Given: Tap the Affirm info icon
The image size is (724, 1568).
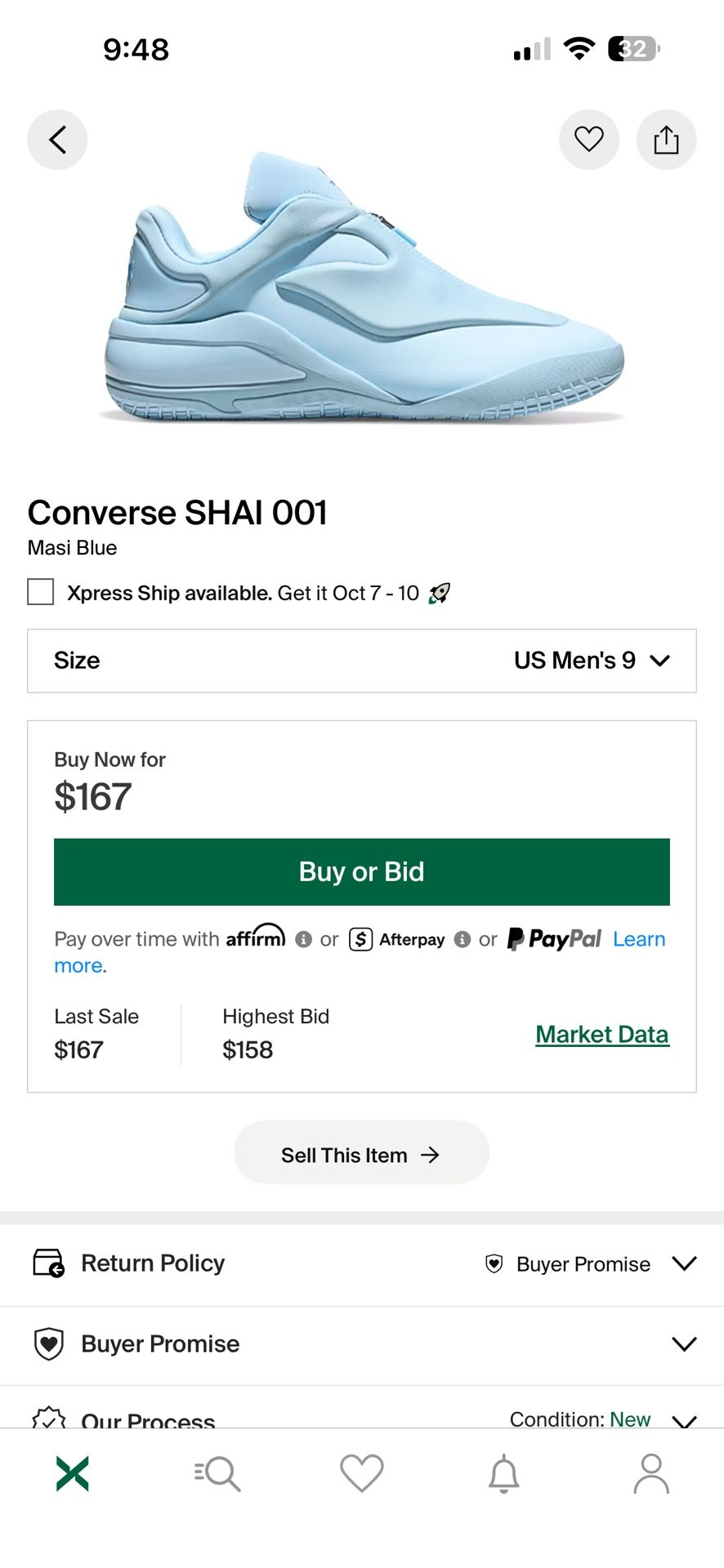Looking at the screenshot, I should pyautogui.click(x=303, y=939).
